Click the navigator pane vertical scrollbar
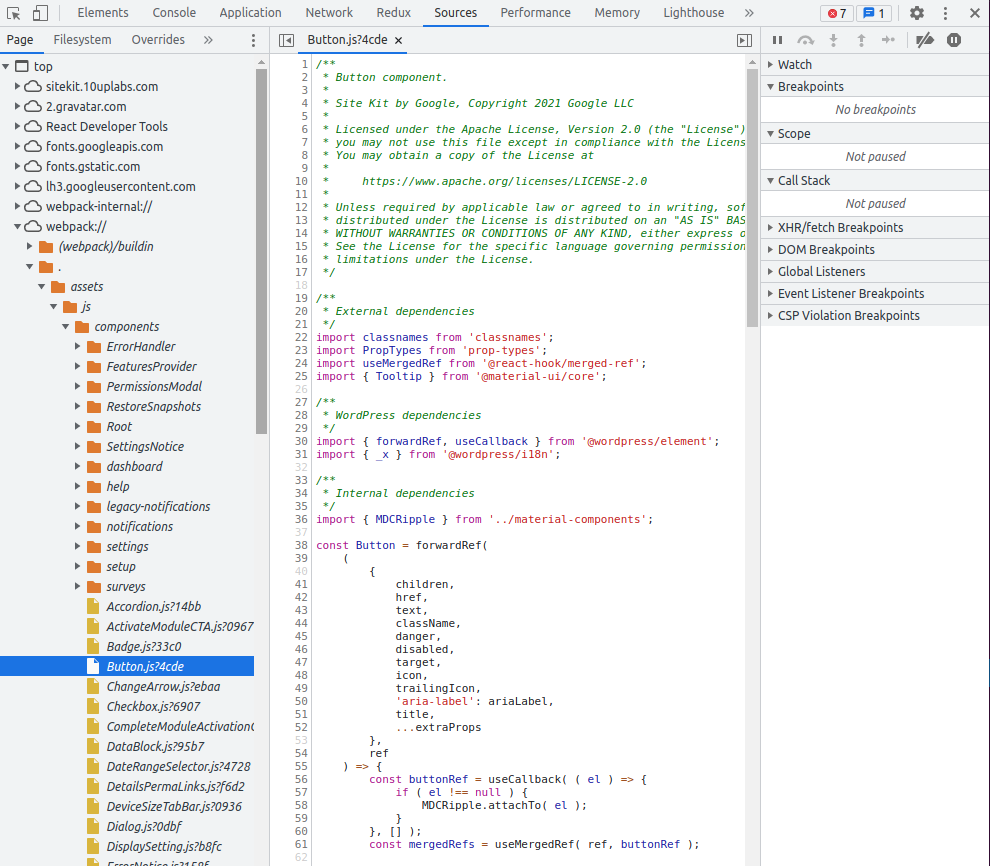This screenshot has width=990, height=866. 261,251
